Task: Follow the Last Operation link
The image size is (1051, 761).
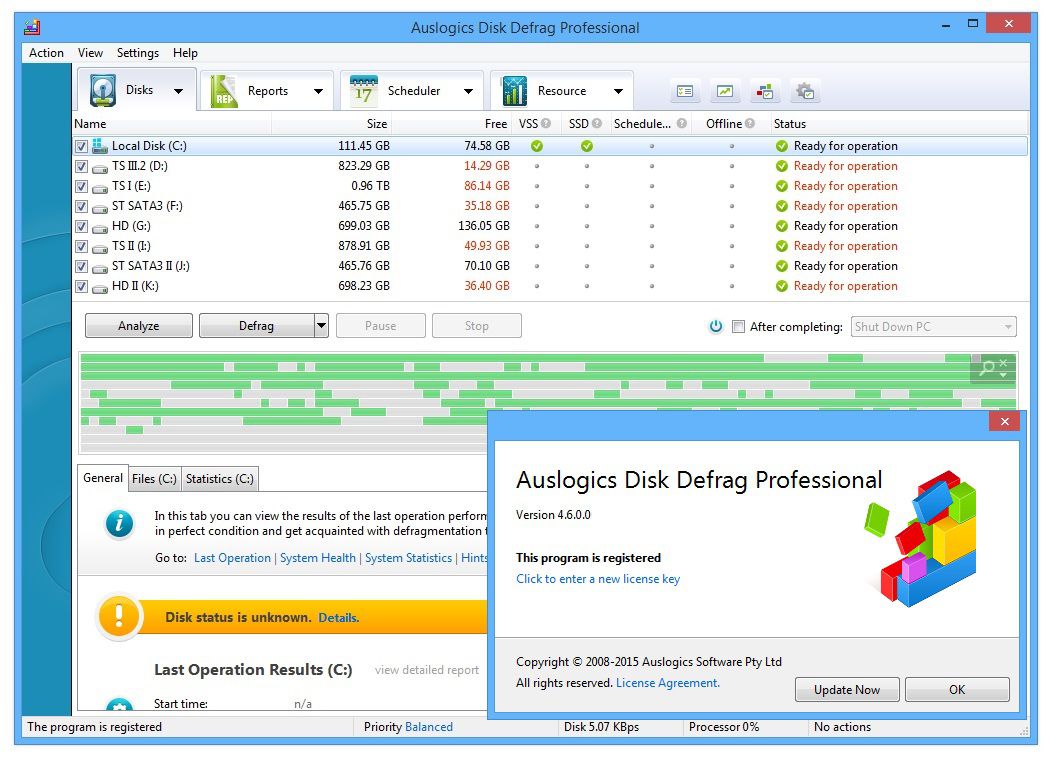Action: pos(232,558)
